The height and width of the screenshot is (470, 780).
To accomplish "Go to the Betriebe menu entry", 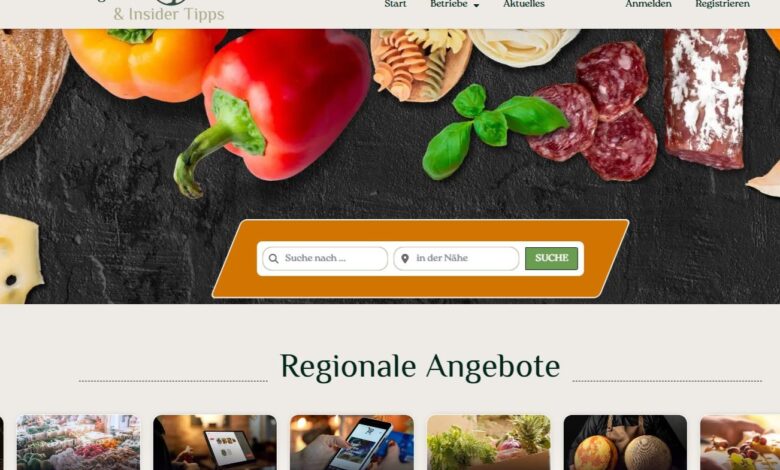I will point(449,4).
